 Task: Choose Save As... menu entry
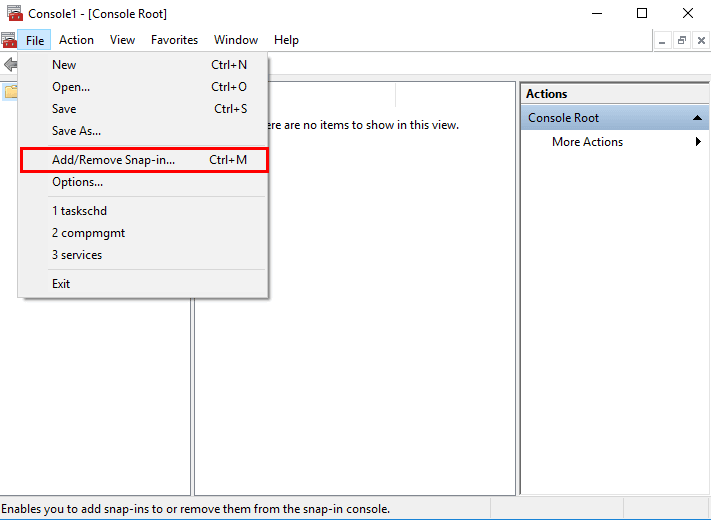point(144,131)
